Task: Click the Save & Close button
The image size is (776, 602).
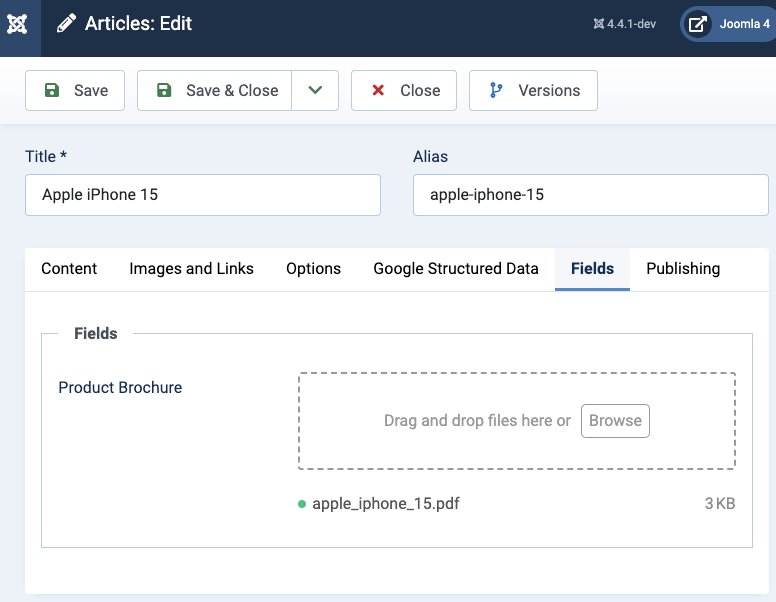Action: click(214, 91)
